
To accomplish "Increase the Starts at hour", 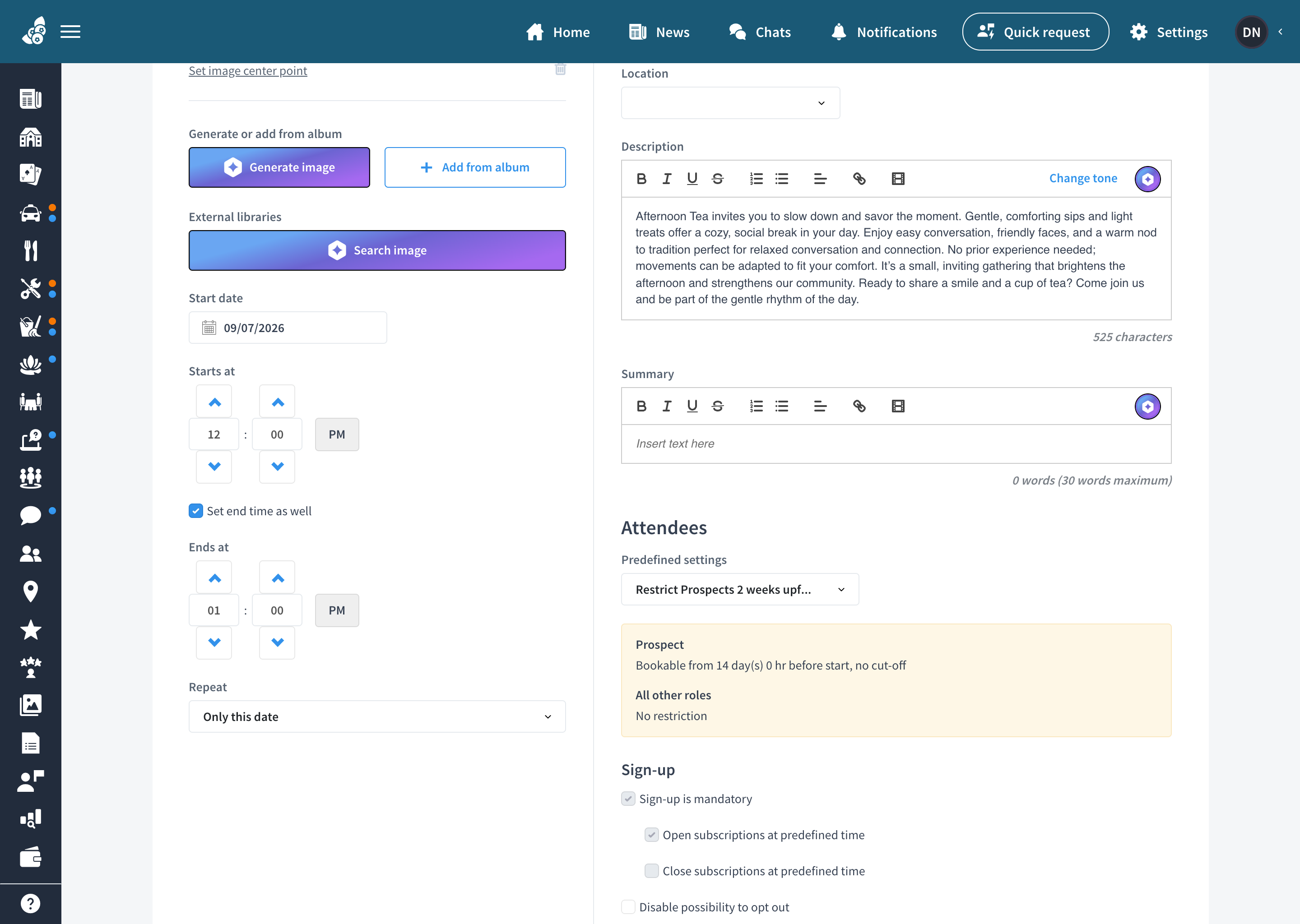I will point(214,402).
